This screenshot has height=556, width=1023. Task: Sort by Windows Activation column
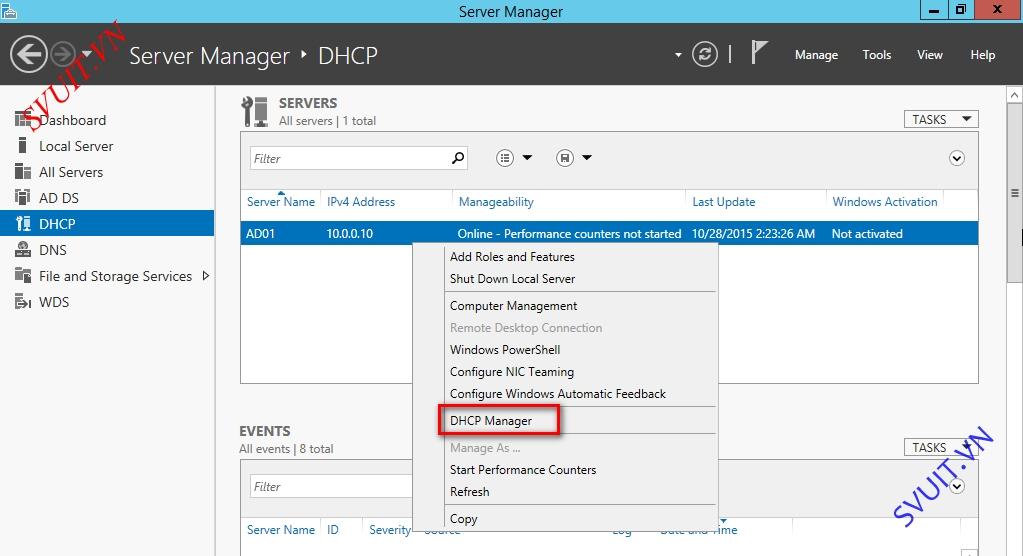885,202
